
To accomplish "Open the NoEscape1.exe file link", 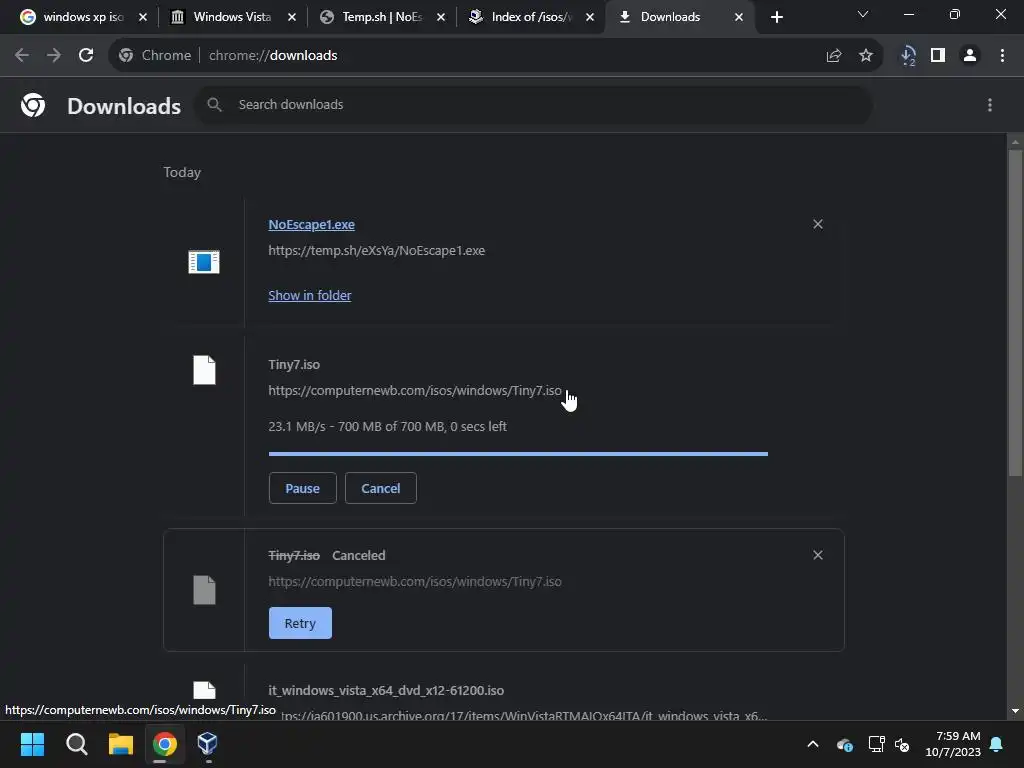I will point(312,225).
